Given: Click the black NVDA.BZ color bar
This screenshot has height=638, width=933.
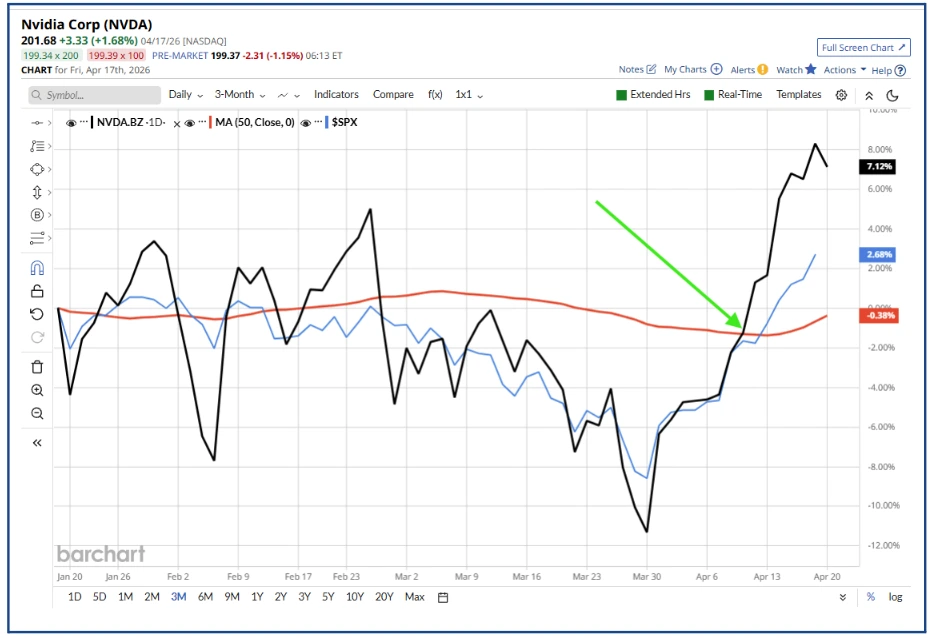Looking at the screenshot, I should pos(92,122).
